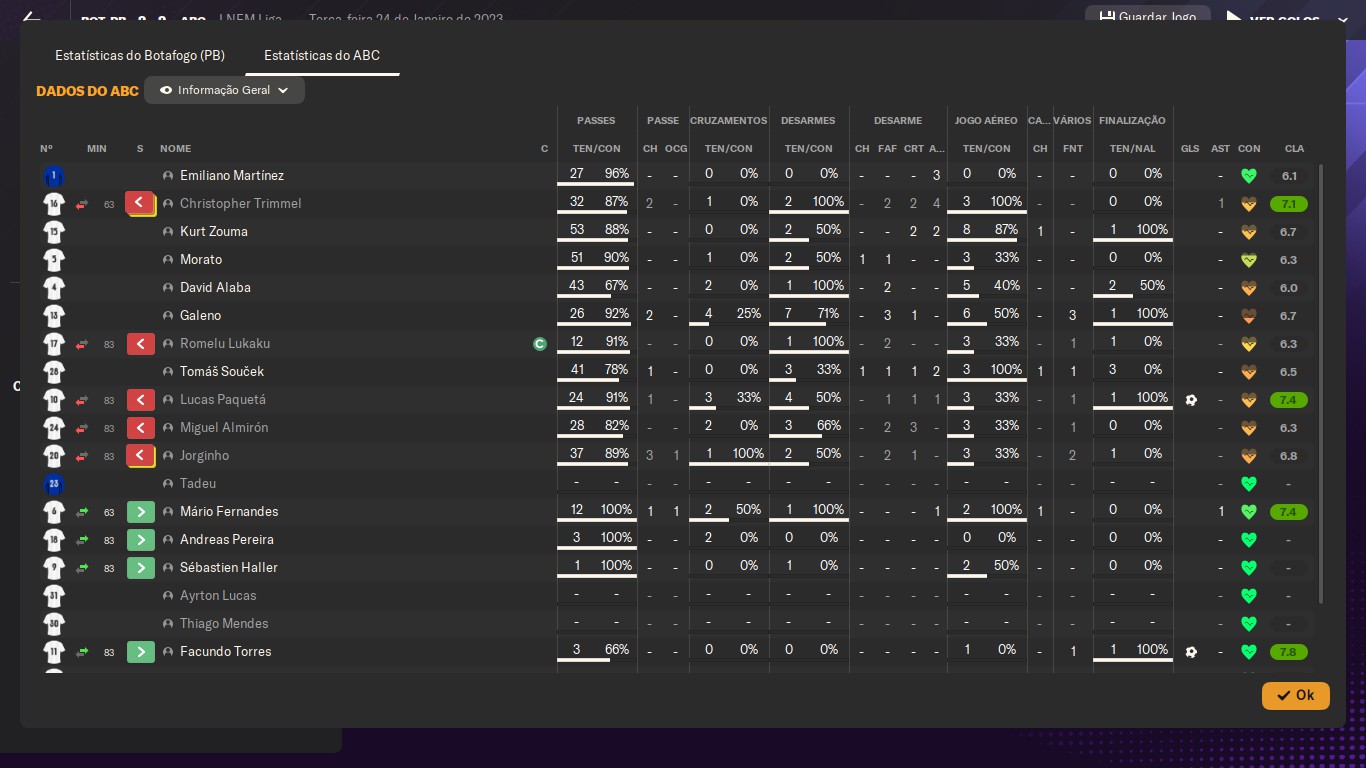The width and height of the screenshot is (1366, 768).
Task: Click Mário Fernandes' green substituted-on arrow icon
Action: click(141, 512)
